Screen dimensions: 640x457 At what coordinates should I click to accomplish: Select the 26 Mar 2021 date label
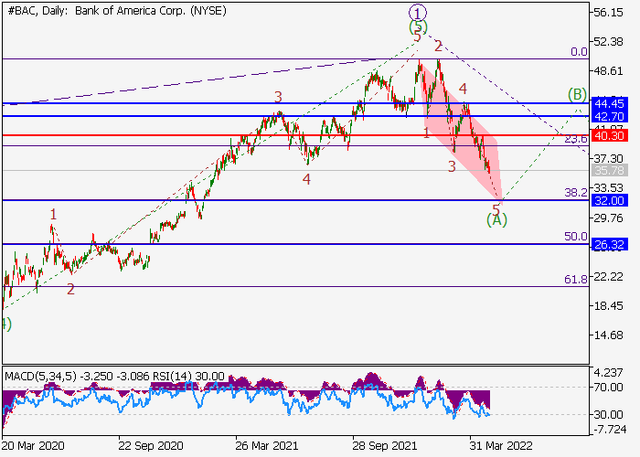267,446
